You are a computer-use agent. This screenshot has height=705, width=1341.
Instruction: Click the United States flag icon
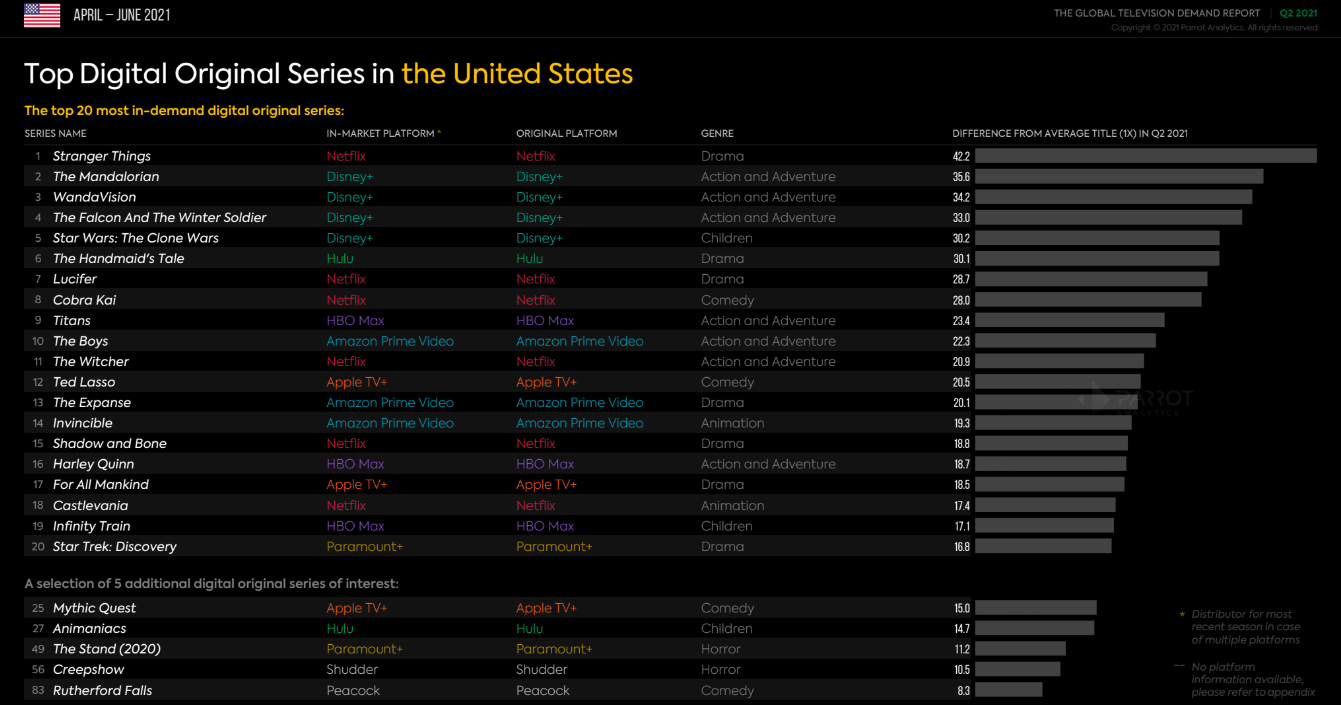coord(42,15)
